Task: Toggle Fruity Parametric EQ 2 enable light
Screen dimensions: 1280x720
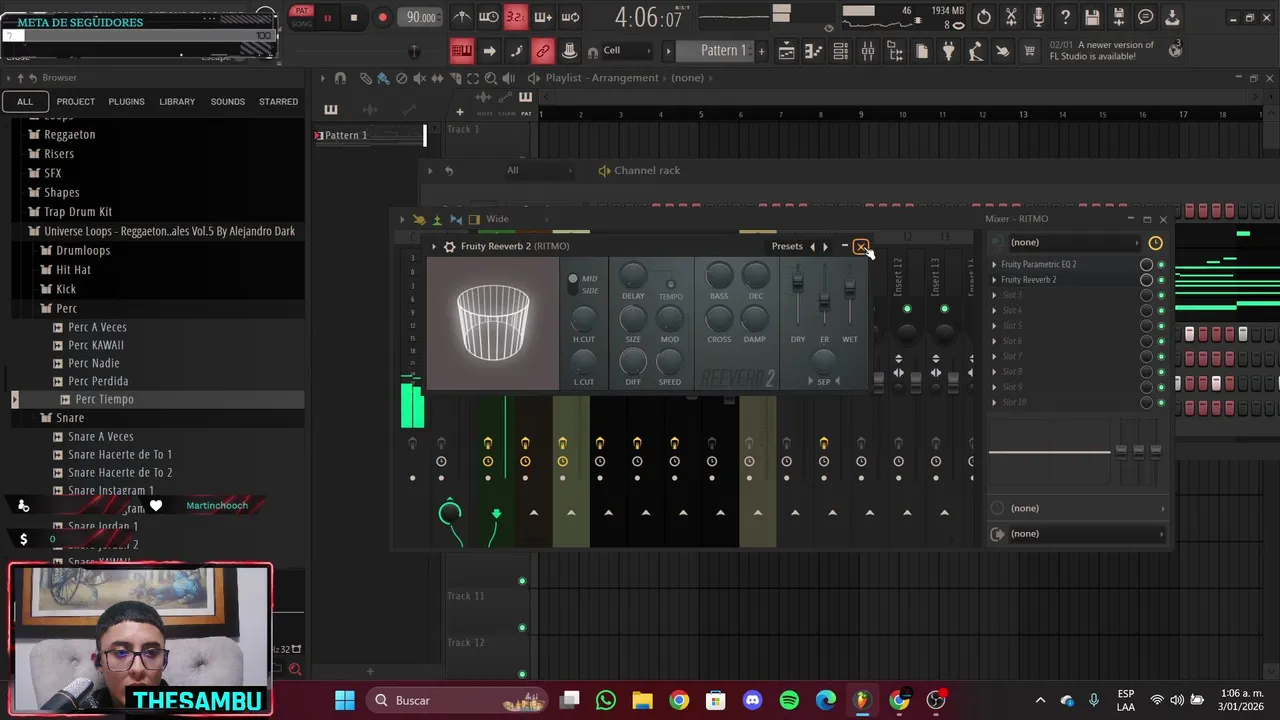Action: 1161,265
